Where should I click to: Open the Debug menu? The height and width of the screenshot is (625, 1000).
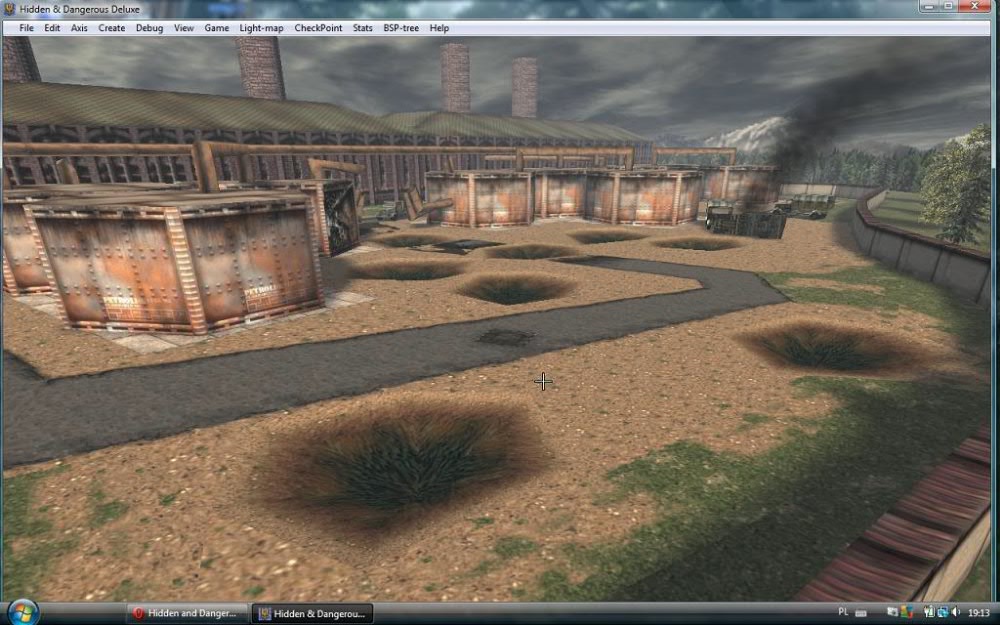(x=149, y=28)
